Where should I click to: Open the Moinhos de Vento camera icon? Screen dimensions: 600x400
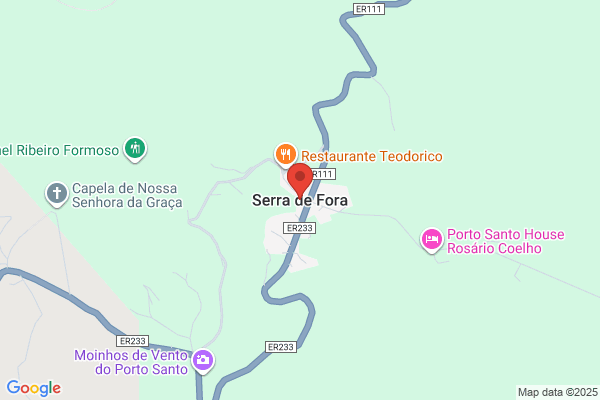[x=203, y=361]
